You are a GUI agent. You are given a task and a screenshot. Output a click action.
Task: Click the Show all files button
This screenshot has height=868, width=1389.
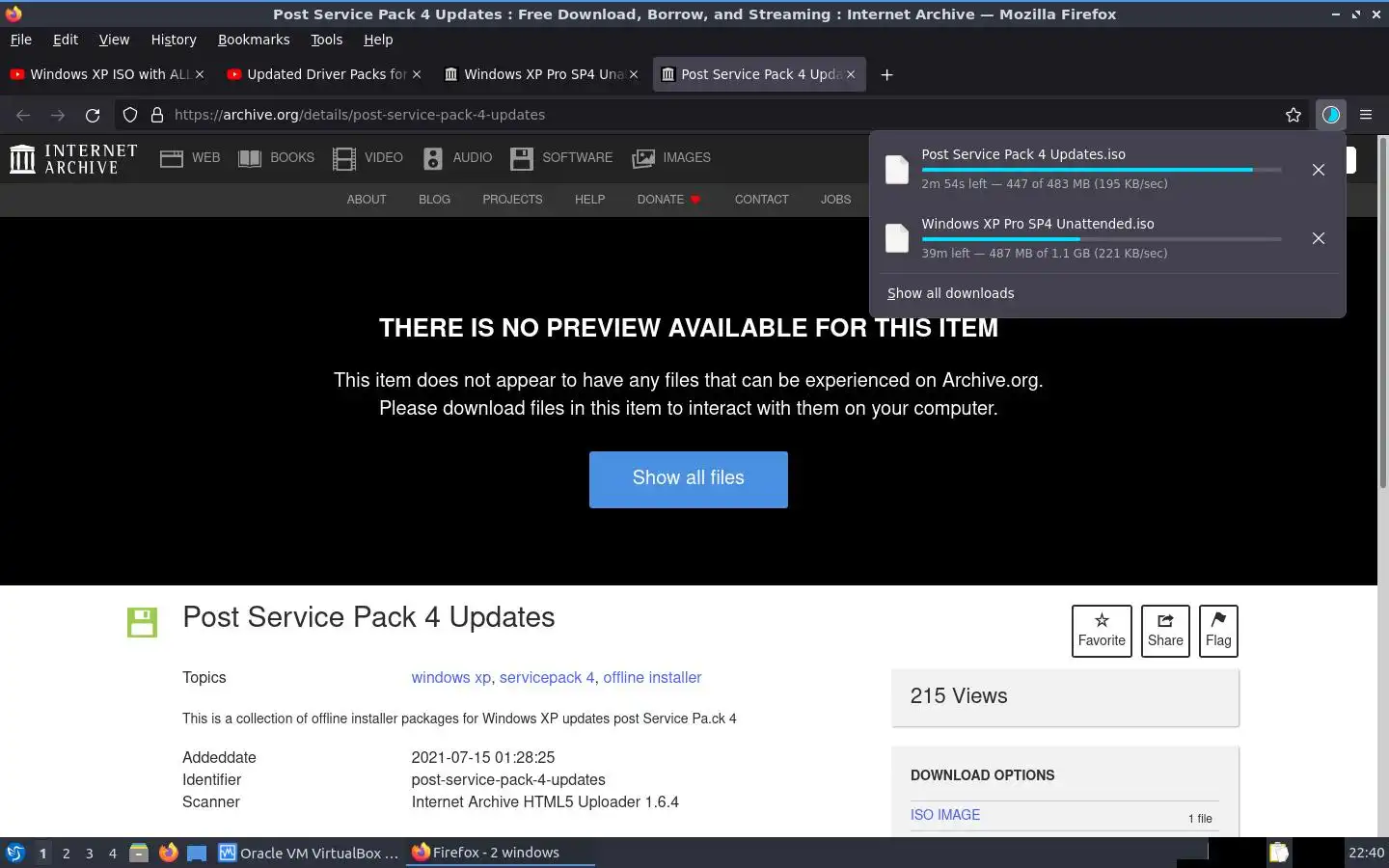tap(689, 479)
